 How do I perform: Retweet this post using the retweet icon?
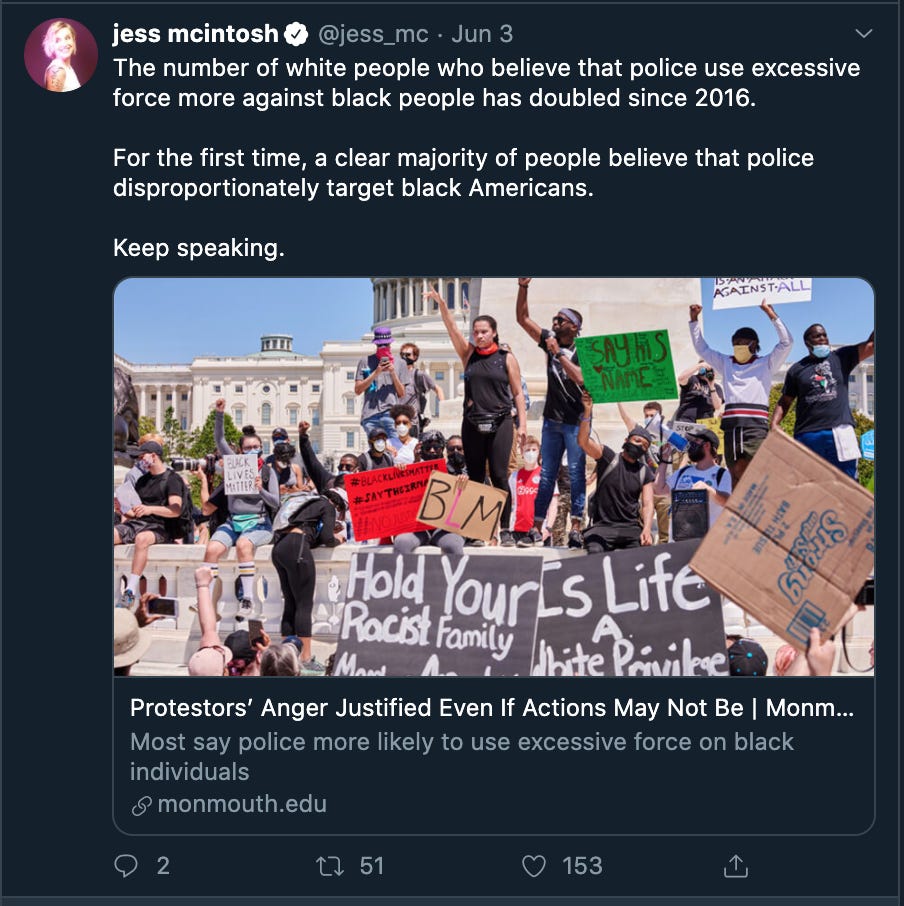click(x=330, y=866)
